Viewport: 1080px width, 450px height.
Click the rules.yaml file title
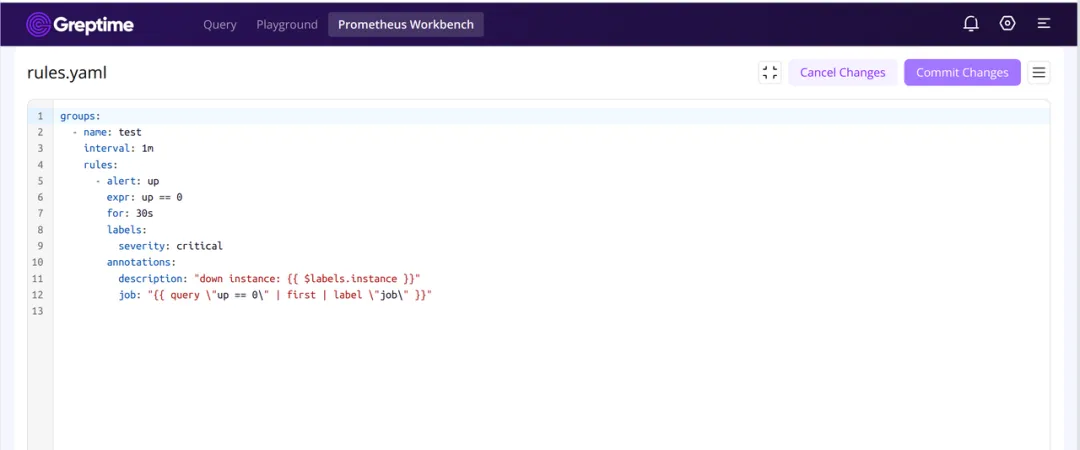(x=67, y=72)
